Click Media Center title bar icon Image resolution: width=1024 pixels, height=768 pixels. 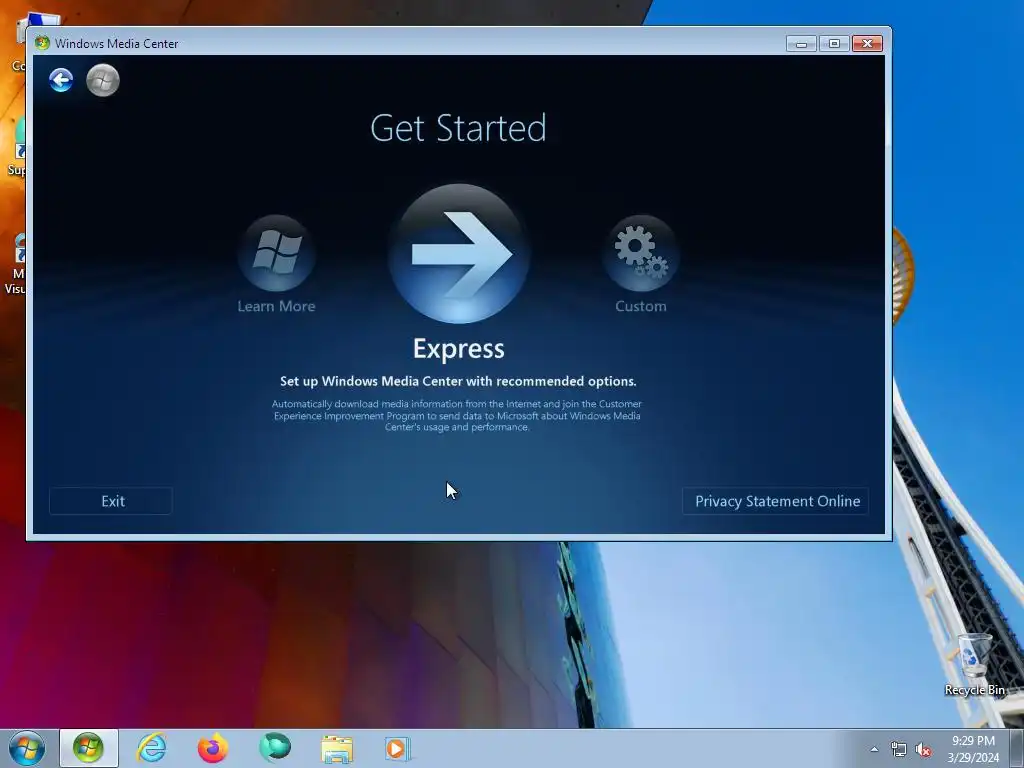coord(42,43)
